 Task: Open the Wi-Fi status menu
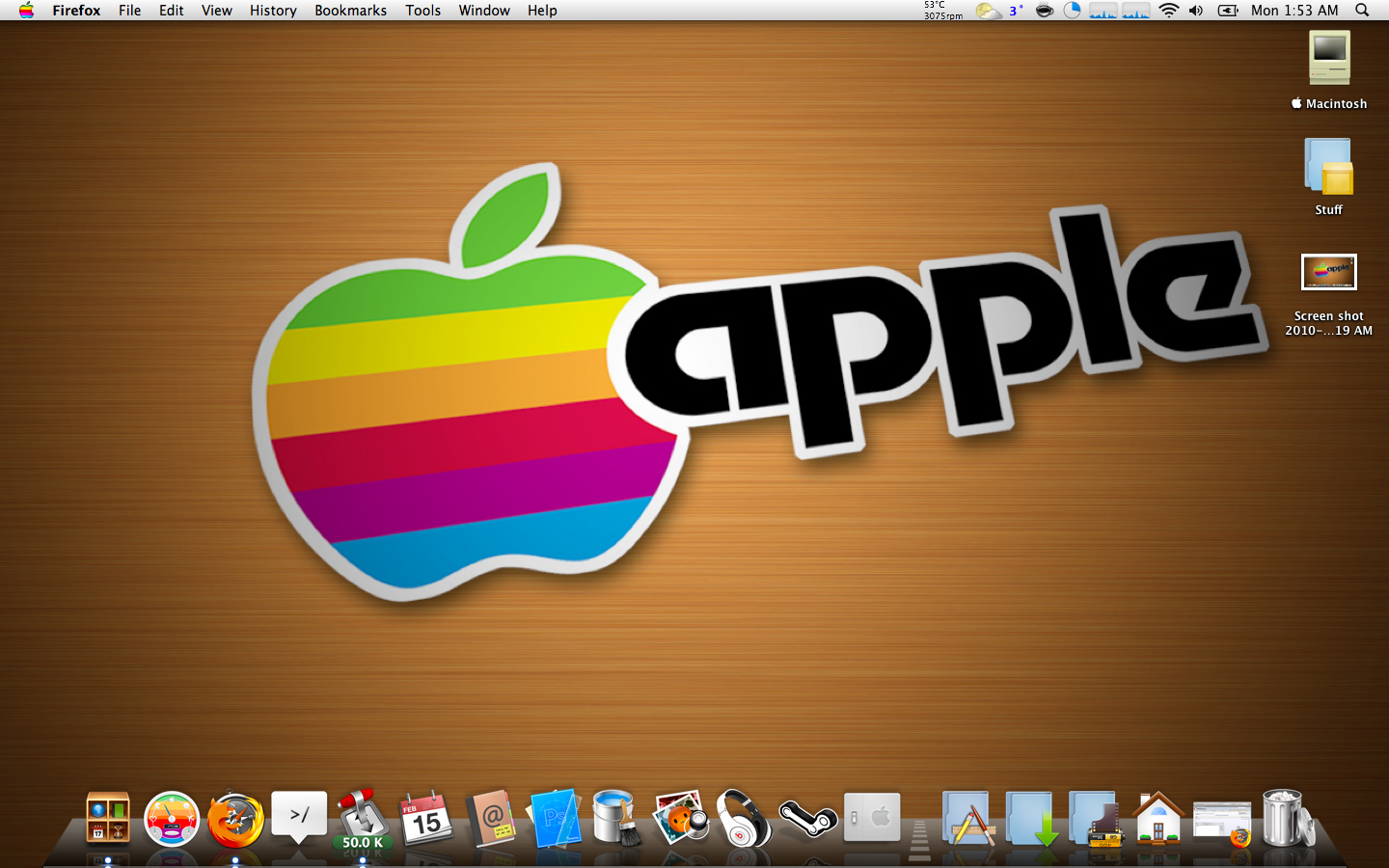1169,11
